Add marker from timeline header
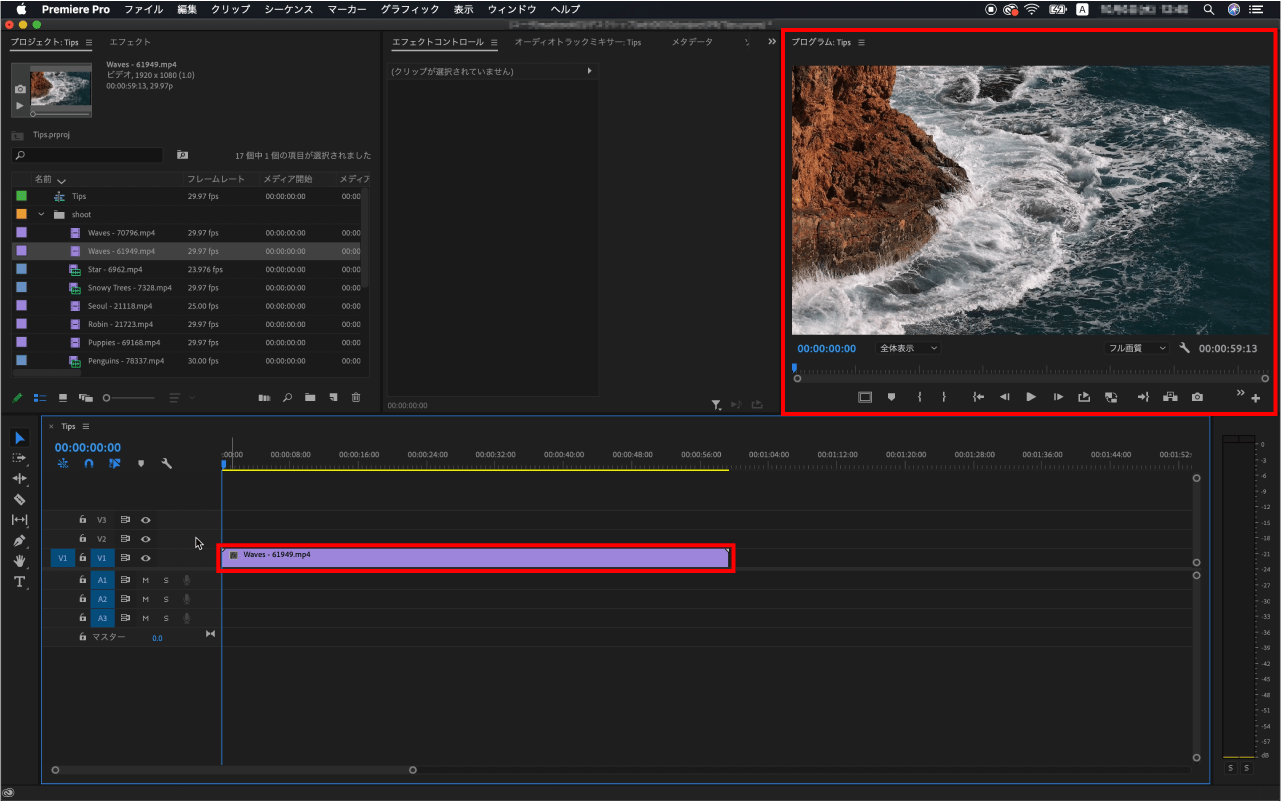 141,464
